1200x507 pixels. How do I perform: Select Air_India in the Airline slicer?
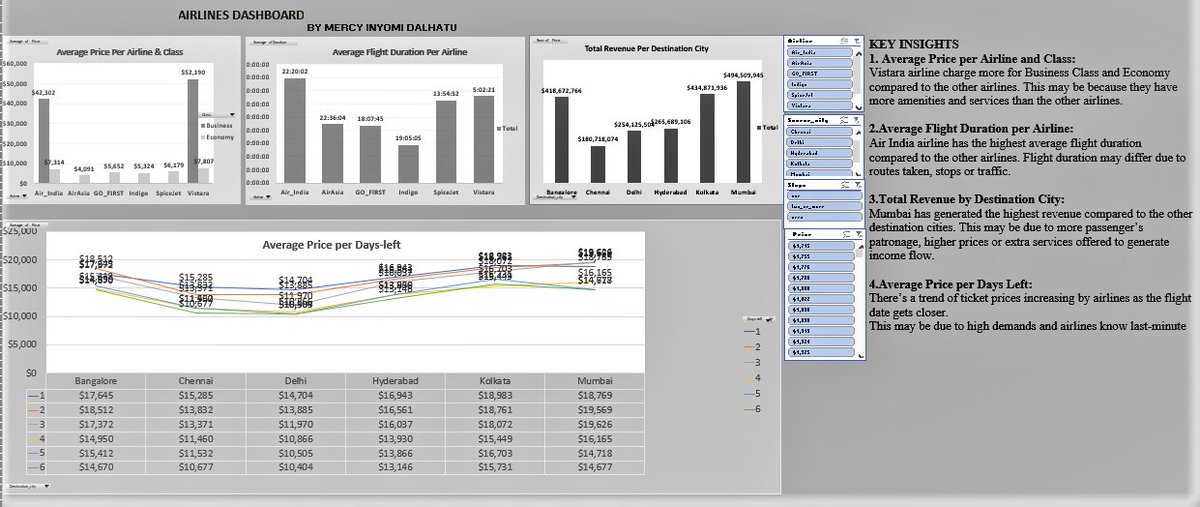tap(820, 52)
